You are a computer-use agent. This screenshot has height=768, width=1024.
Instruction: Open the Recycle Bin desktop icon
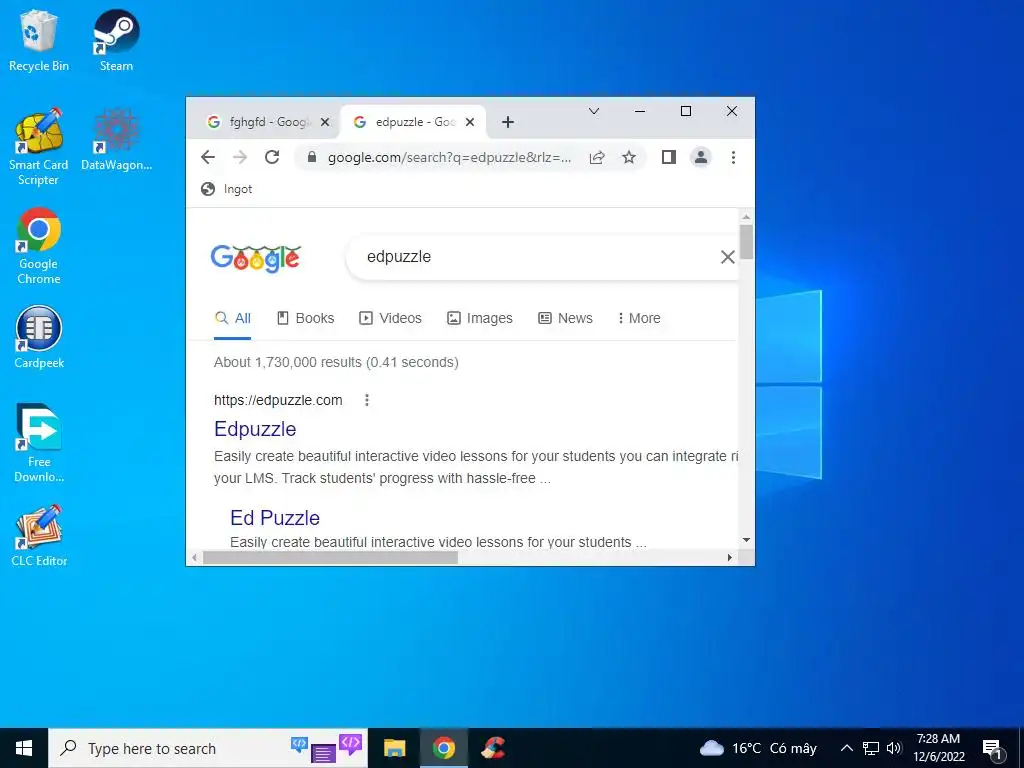39,40
